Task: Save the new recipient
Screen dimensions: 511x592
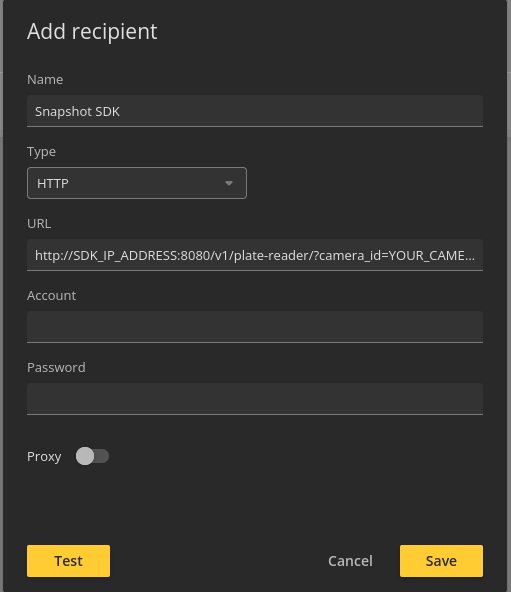Action: [441, 561]
